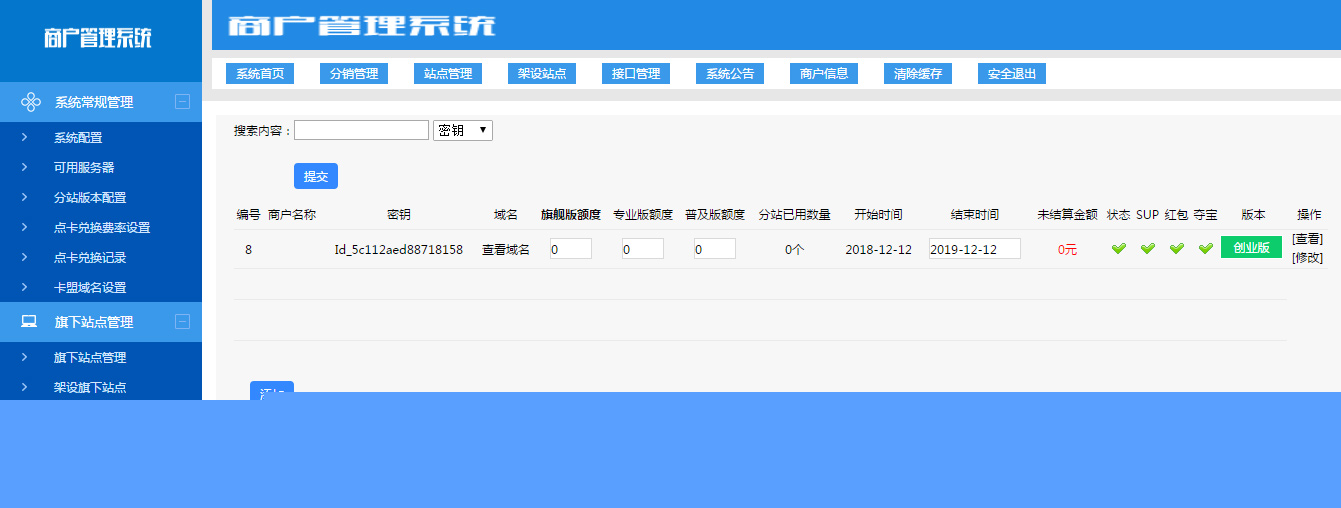Click the monitor icon beside 旗下站点管理
The image size is (1341, 508).
click(30, 322)
